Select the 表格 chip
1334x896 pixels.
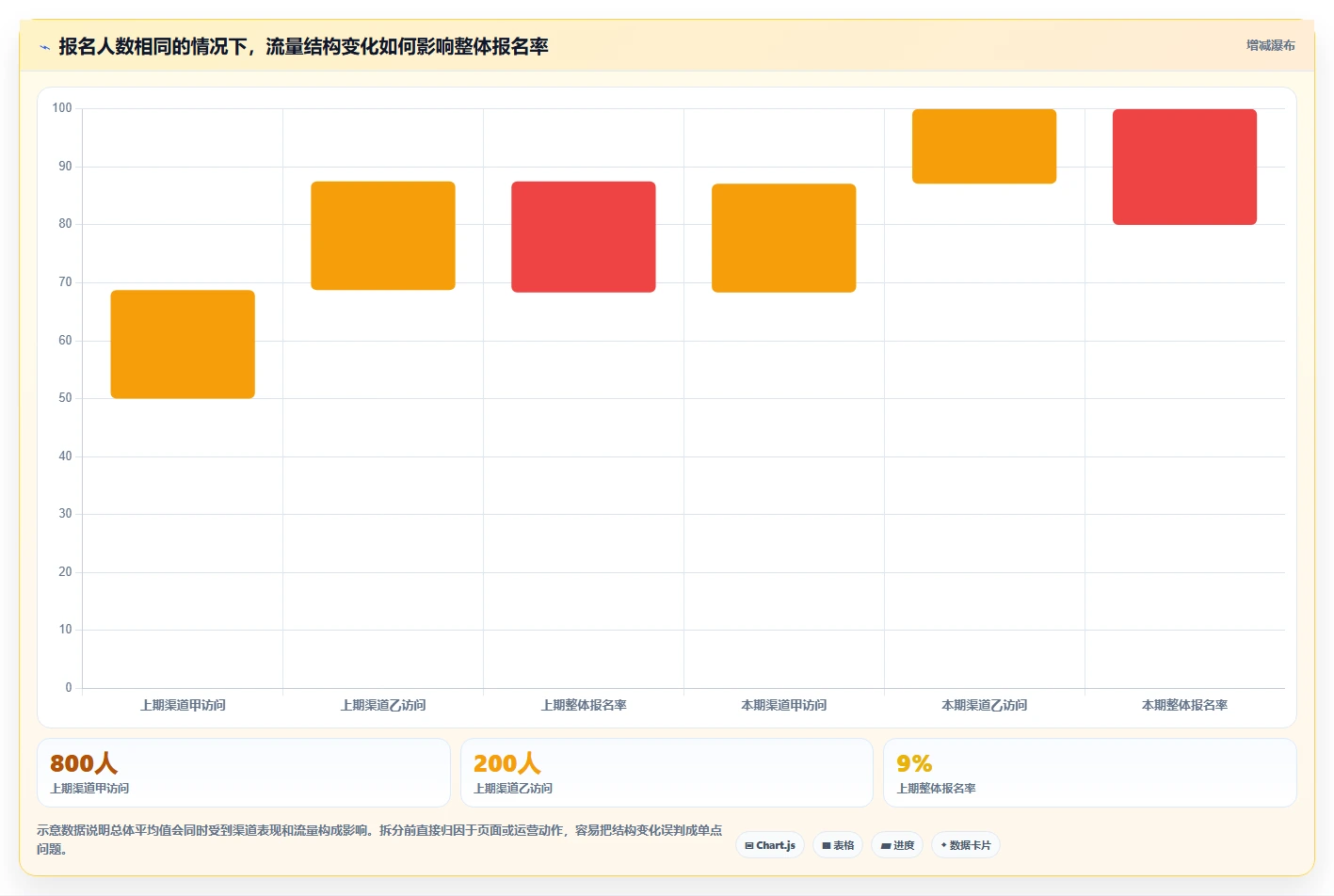coord(838,845)
